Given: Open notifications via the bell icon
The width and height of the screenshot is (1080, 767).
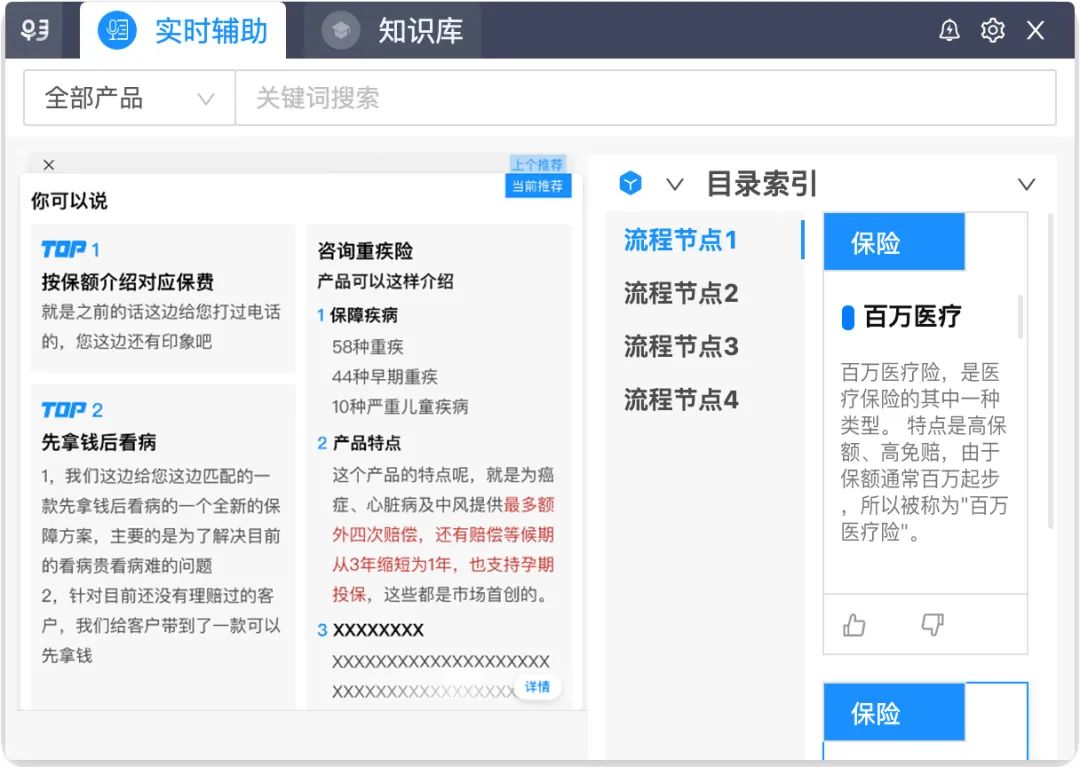Looking at the screenshot, I should 949,30.
